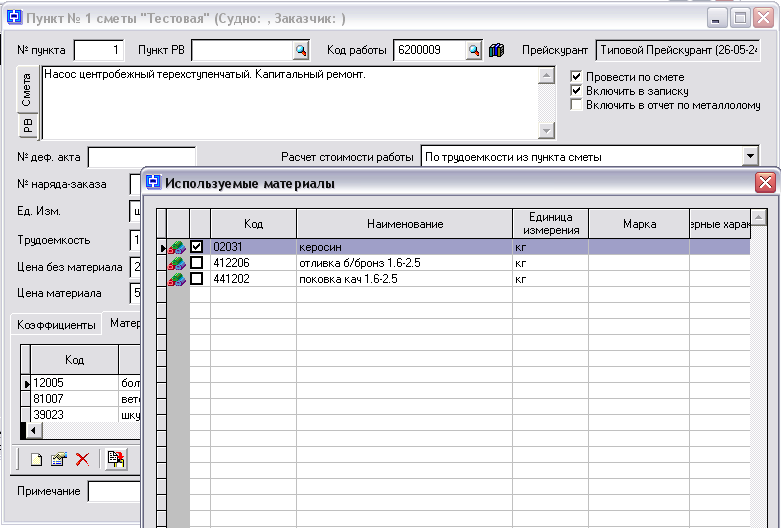Toggle Включить в записку checkbox
The height and width of the screenshot is (528, 781).
click(x=576, y=91)
